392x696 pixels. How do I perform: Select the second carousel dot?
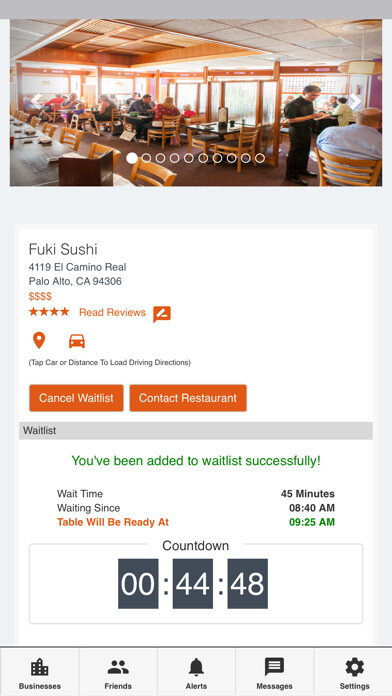(x=146, y=158)
